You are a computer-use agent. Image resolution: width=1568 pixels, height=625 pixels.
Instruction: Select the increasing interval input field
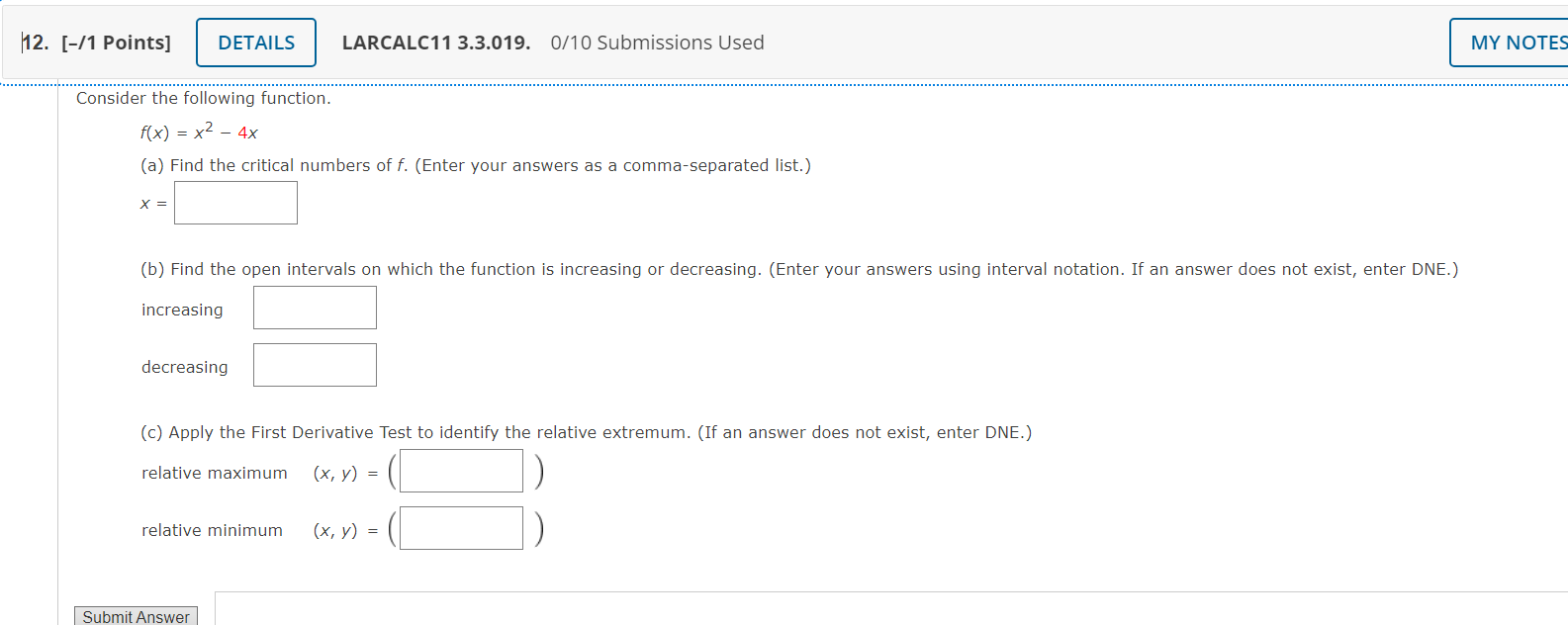[315, 307]
